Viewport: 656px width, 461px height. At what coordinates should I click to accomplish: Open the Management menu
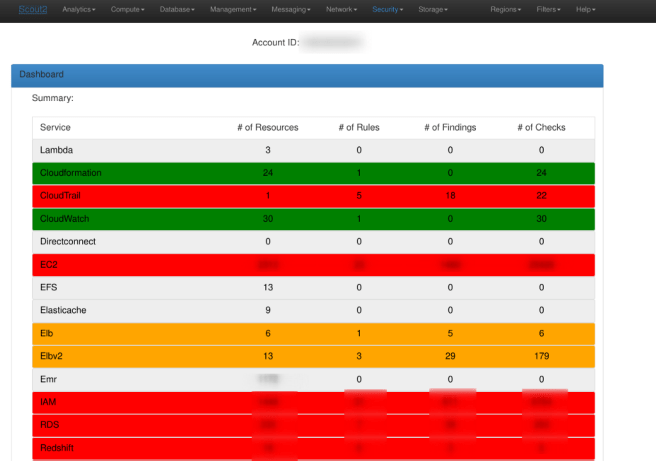tap(234, 9)
